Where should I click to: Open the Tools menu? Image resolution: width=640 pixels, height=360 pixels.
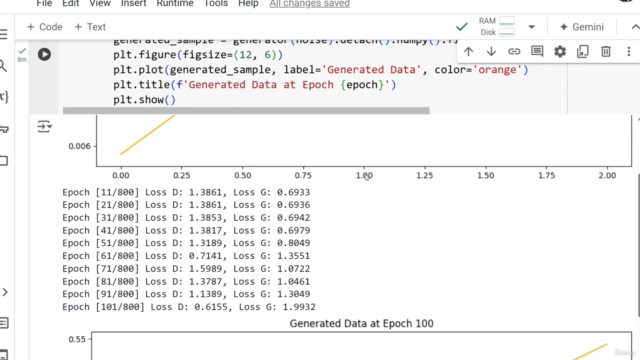pyautogui.click(x=216, y=4)
